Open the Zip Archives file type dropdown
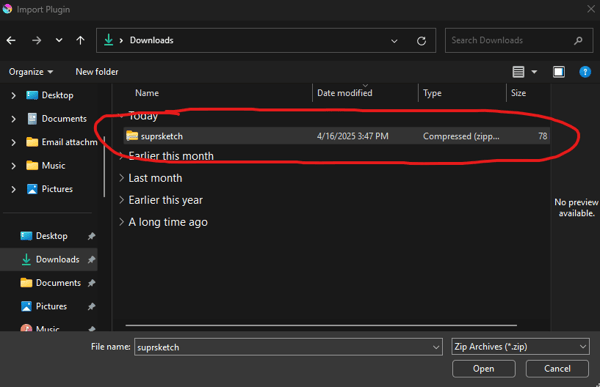The image size is (600, 387). tap(520, 347)
